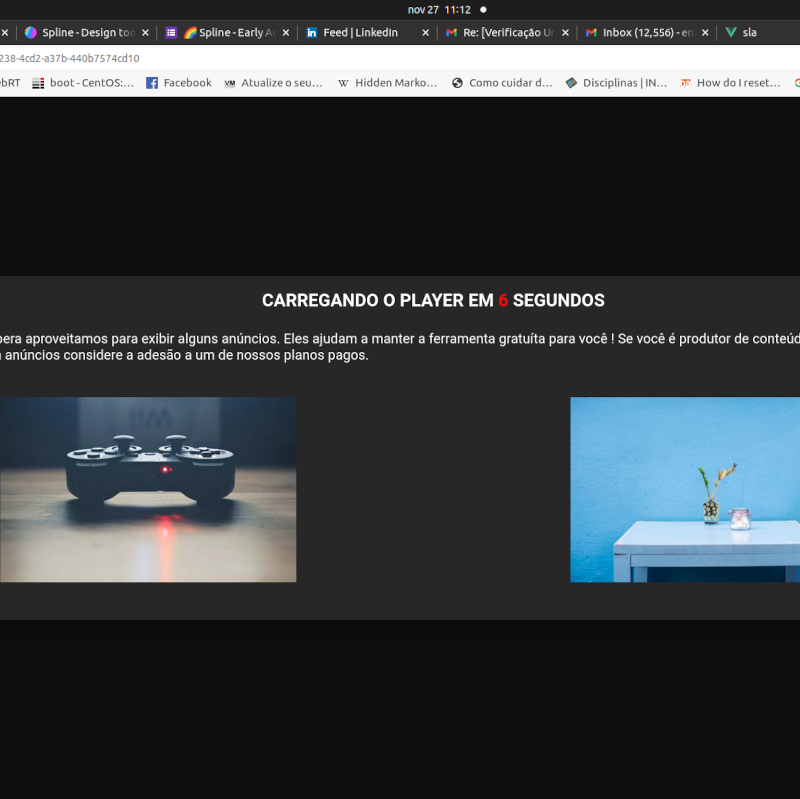Open the 'How do I reset…' bookmark
This screenshot has width=800, height=799.
[736, 83]
